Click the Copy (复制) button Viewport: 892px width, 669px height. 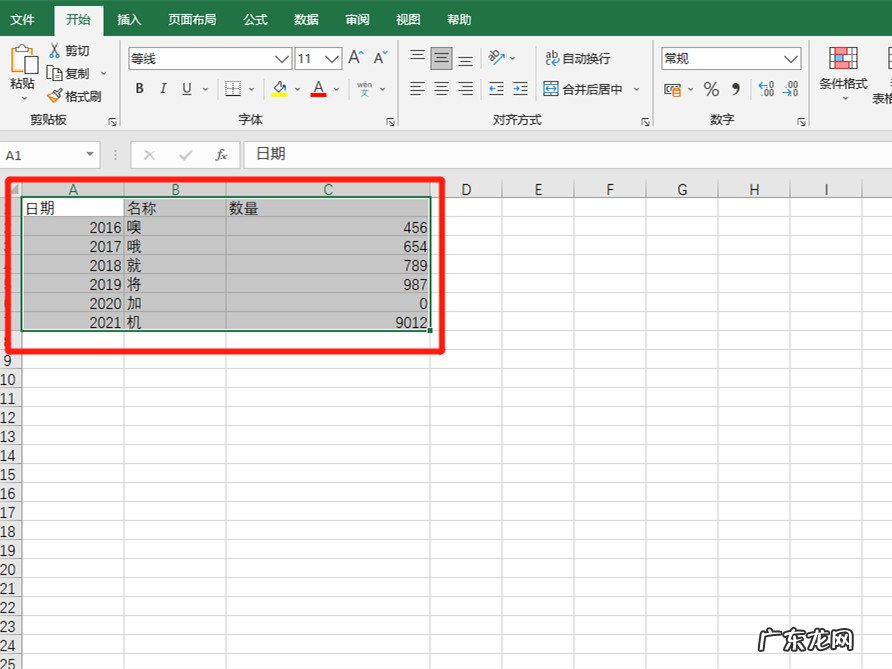click(70, 73)
